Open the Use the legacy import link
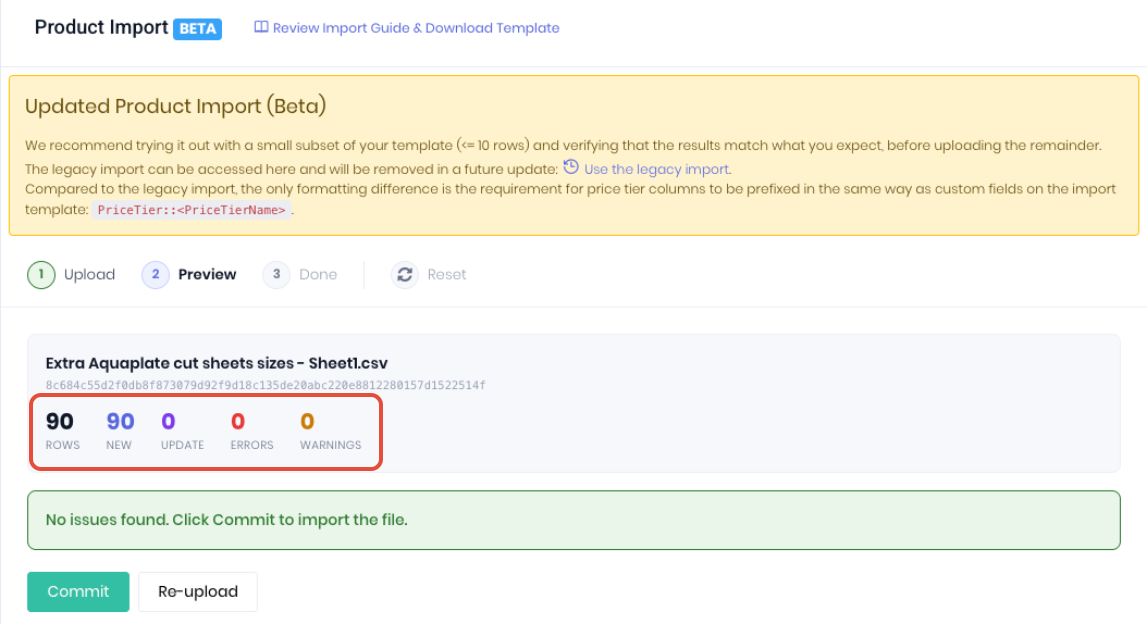The width and height of the screenshot is (1147, 624). point(657,169)
